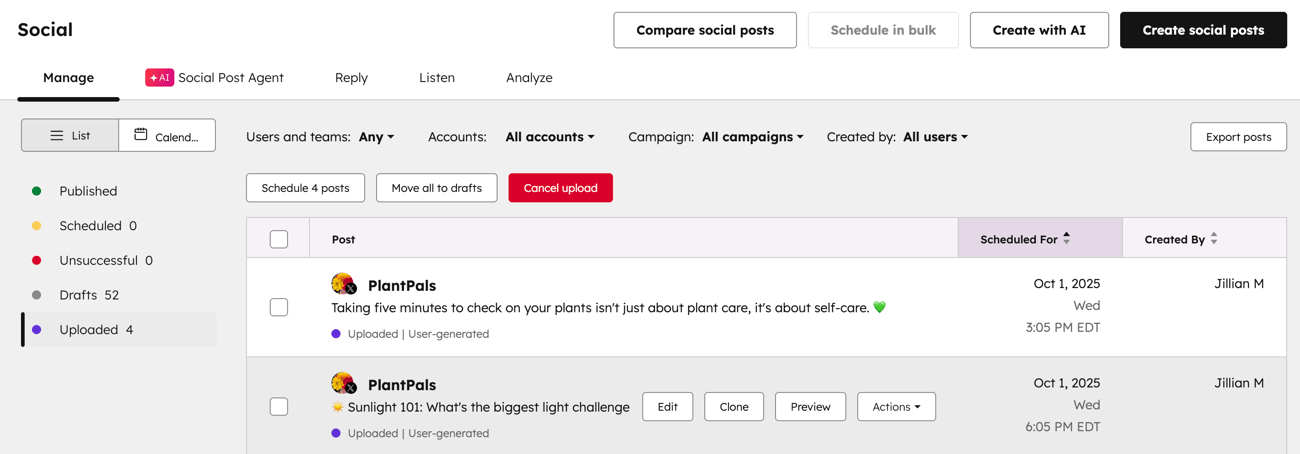Click the yellow Scheduled status dot
Screen dimensions: 1300x454
point(37,226)
